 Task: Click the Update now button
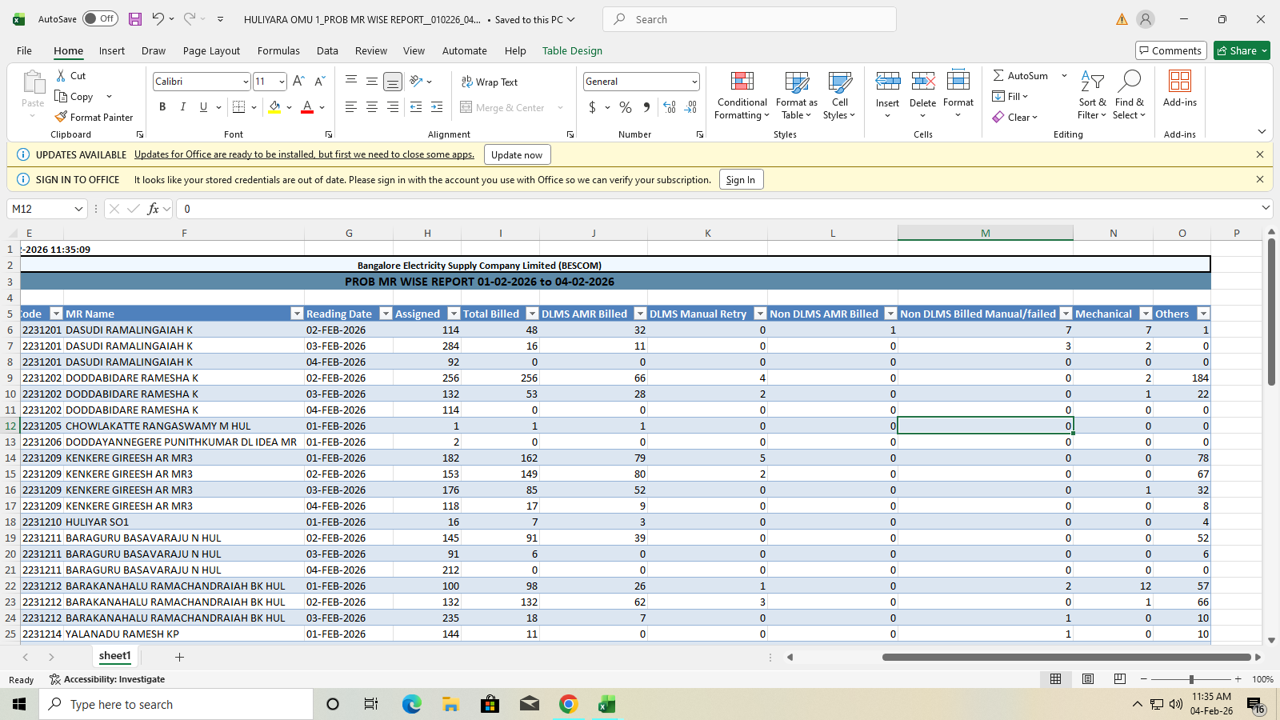[x=517, y=155]
